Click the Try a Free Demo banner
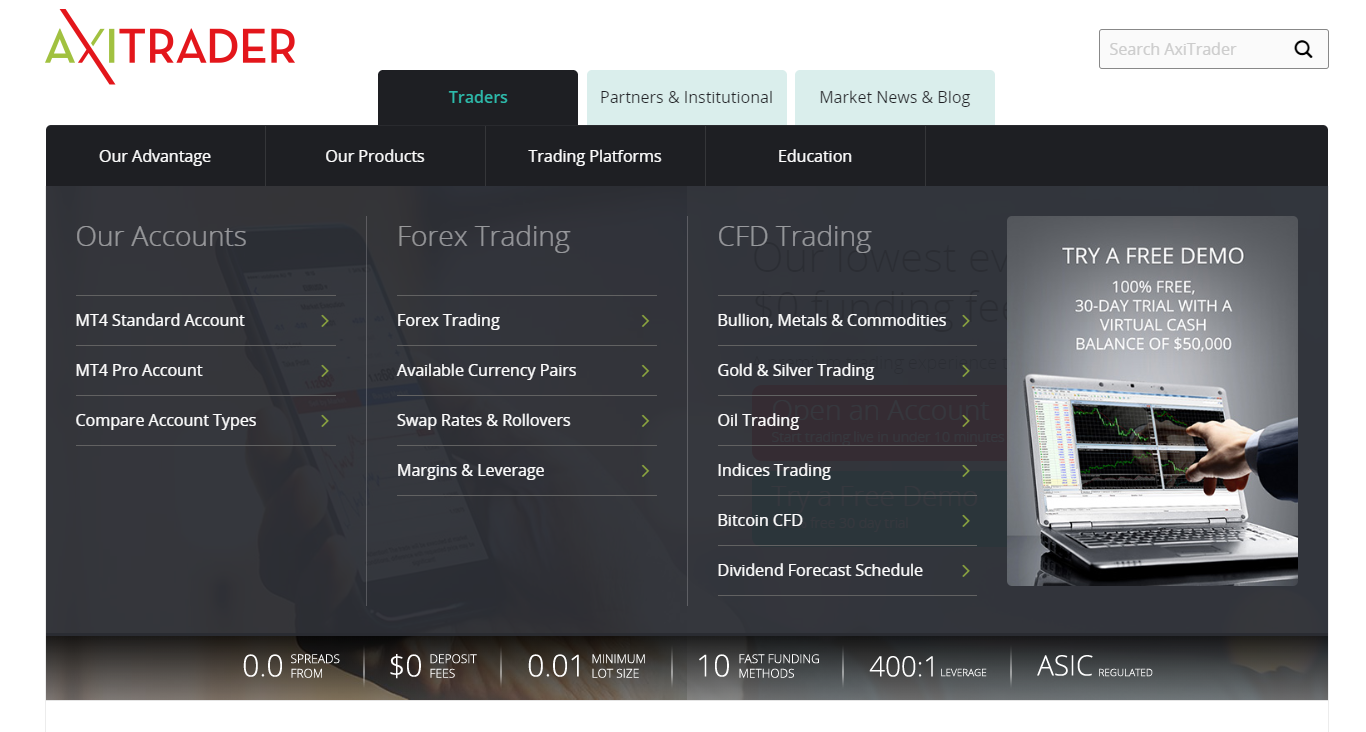The image size is (1366, 732). point(1152,401)
